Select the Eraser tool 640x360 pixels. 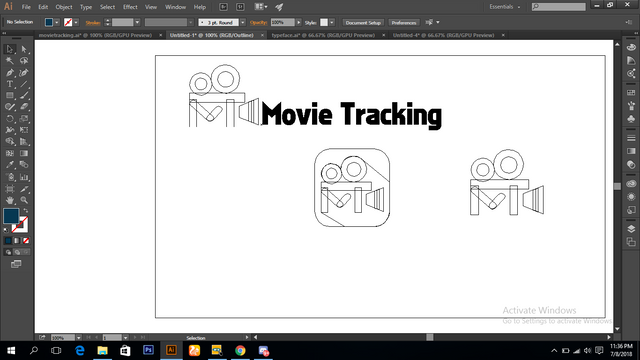click(24, 107)
